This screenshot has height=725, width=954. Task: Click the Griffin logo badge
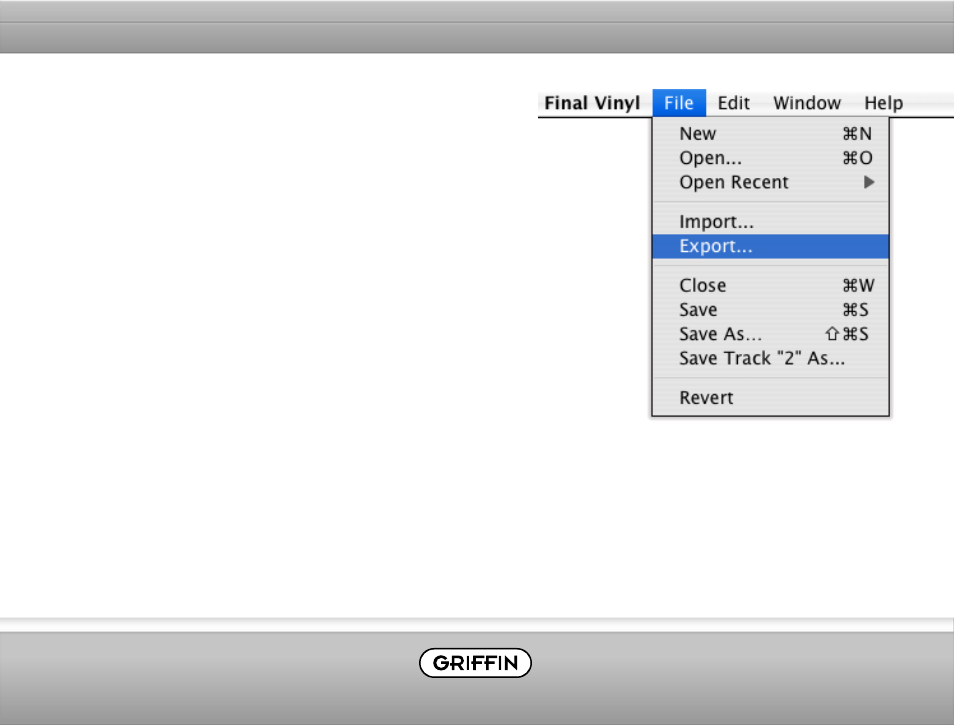point(475,662)
